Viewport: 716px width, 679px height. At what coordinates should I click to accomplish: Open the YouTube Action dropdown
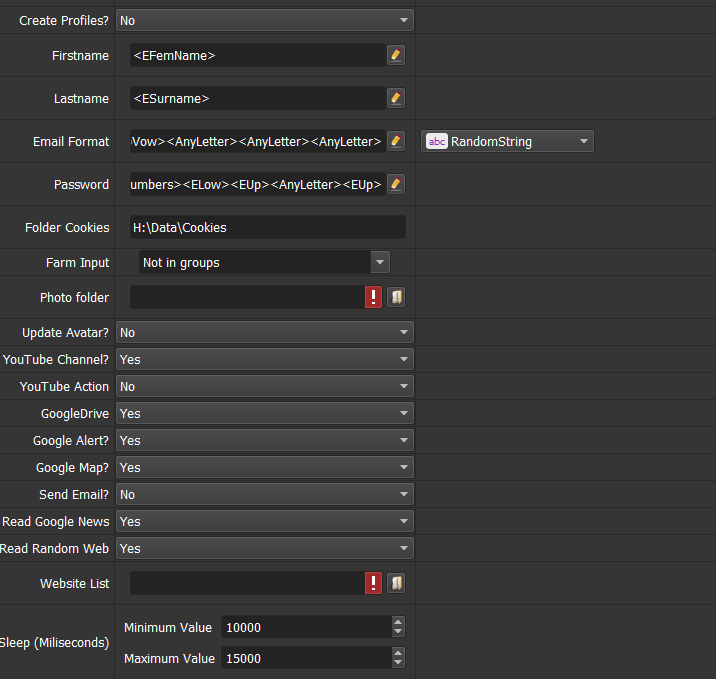[265, 386]
